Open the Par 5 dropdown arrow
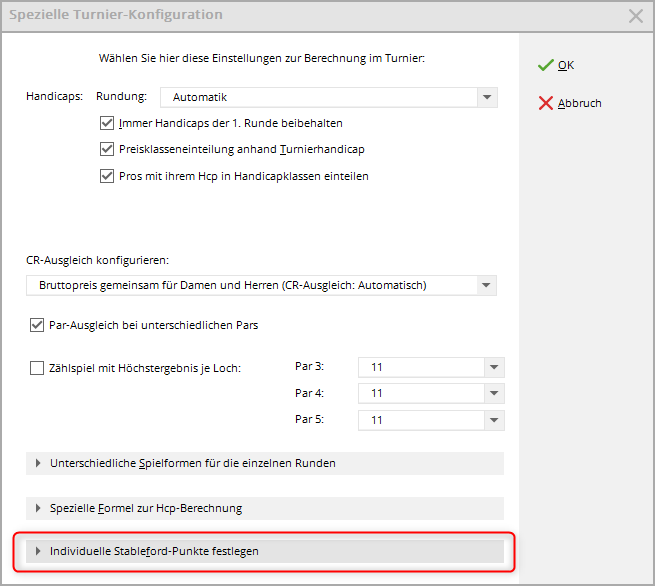The width and height of the screenshot is (655, 586). tap(494, 420)
